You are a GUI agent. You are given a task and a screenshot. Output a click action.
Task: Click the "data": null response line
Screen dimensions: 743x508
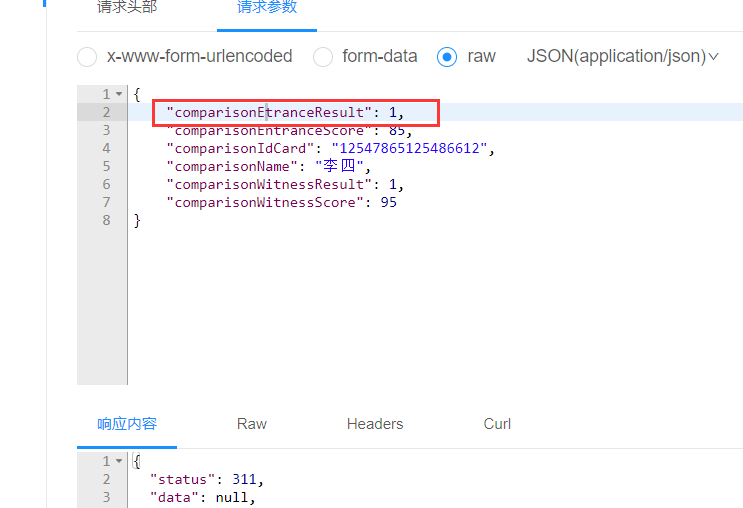(203, 497)
